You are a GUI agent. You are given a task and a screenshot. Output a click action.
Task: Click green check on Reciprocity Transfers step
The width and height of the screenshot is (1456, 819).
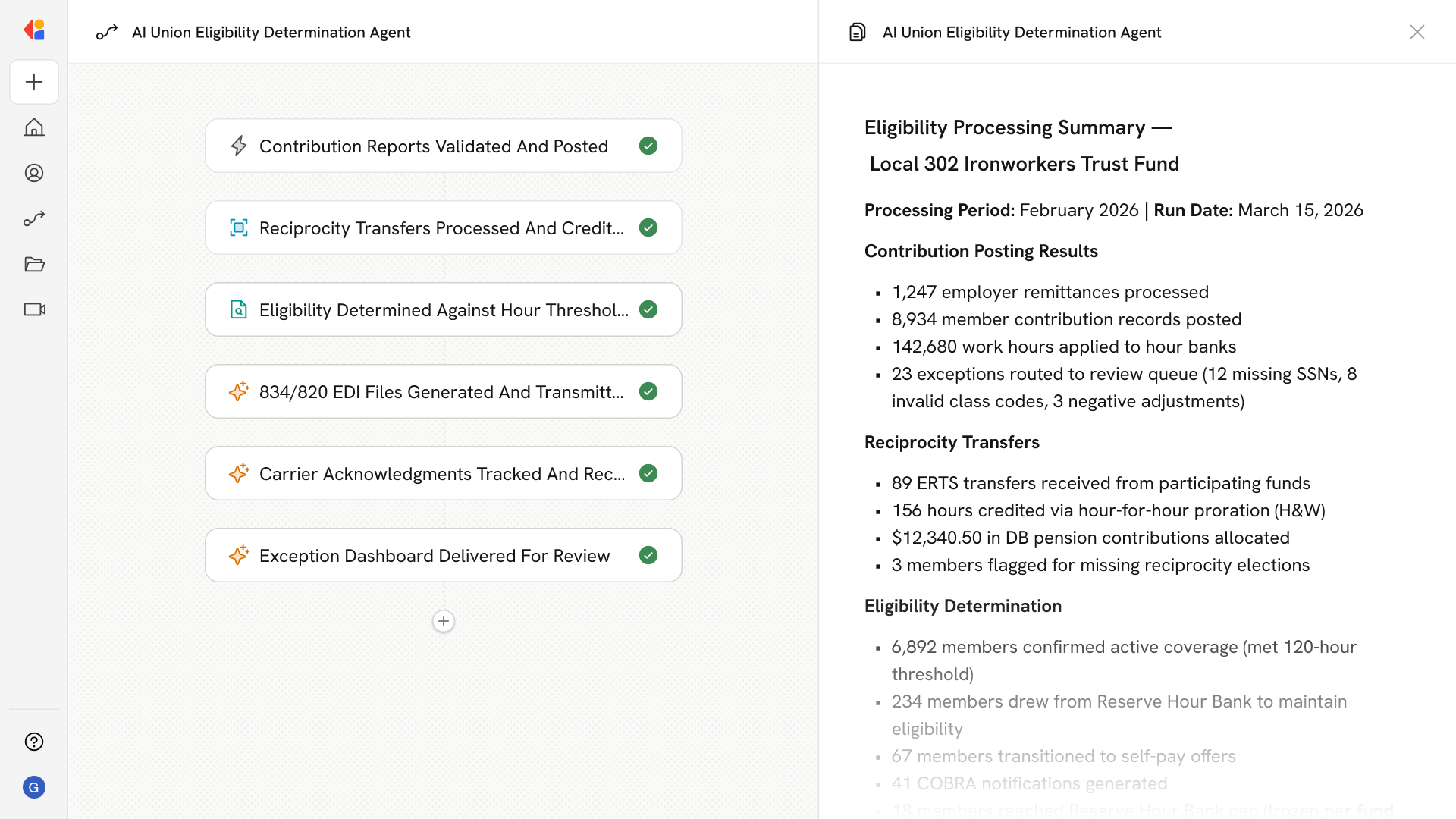[x=648, y=227]
